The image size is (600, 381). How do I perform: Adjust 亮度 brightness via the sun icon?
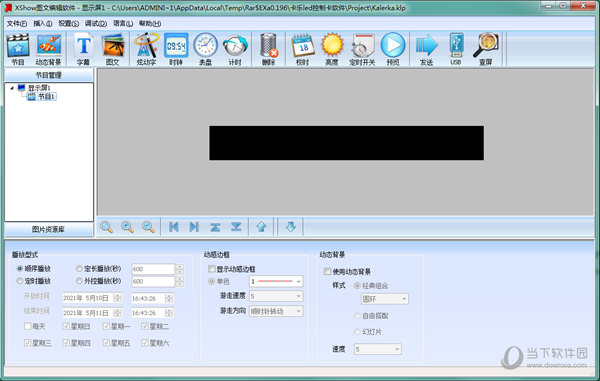pyautogui.click(x=332, y=49)
